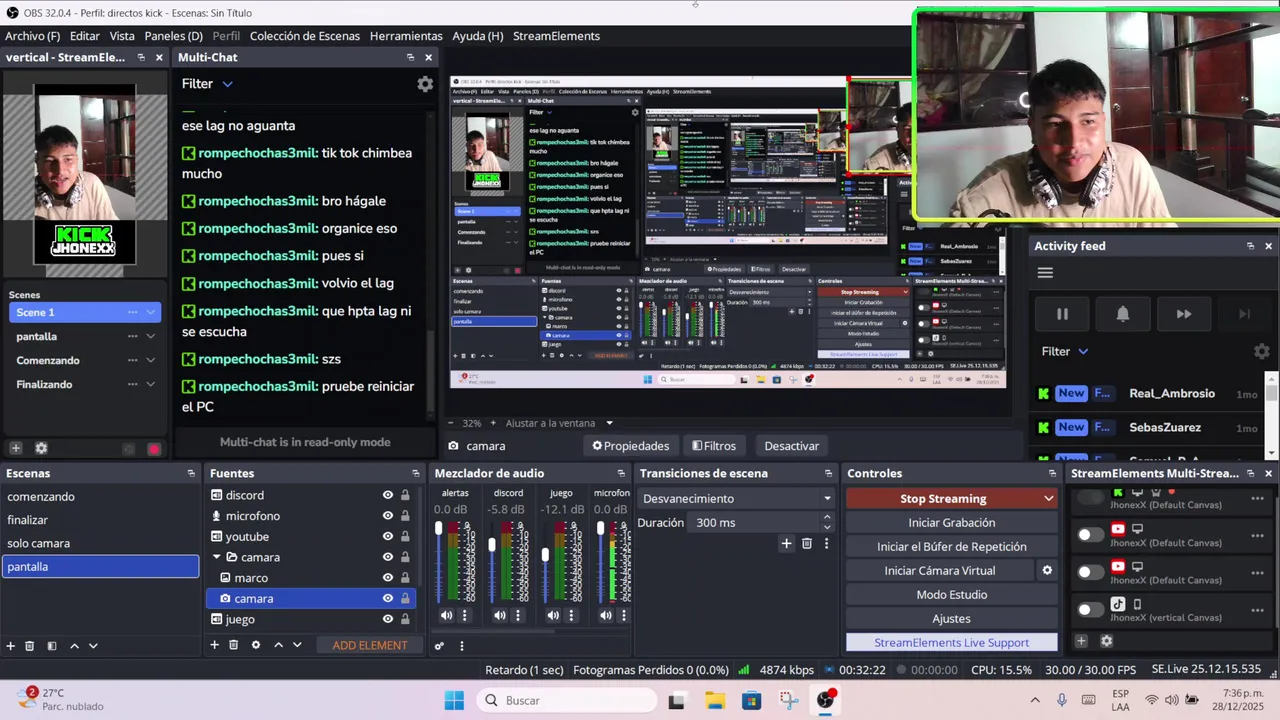The height and width of the screenshot is (720, 1280).
Task: Open source properties gear in Fuentes toolbar
Action: click(256, 645)
